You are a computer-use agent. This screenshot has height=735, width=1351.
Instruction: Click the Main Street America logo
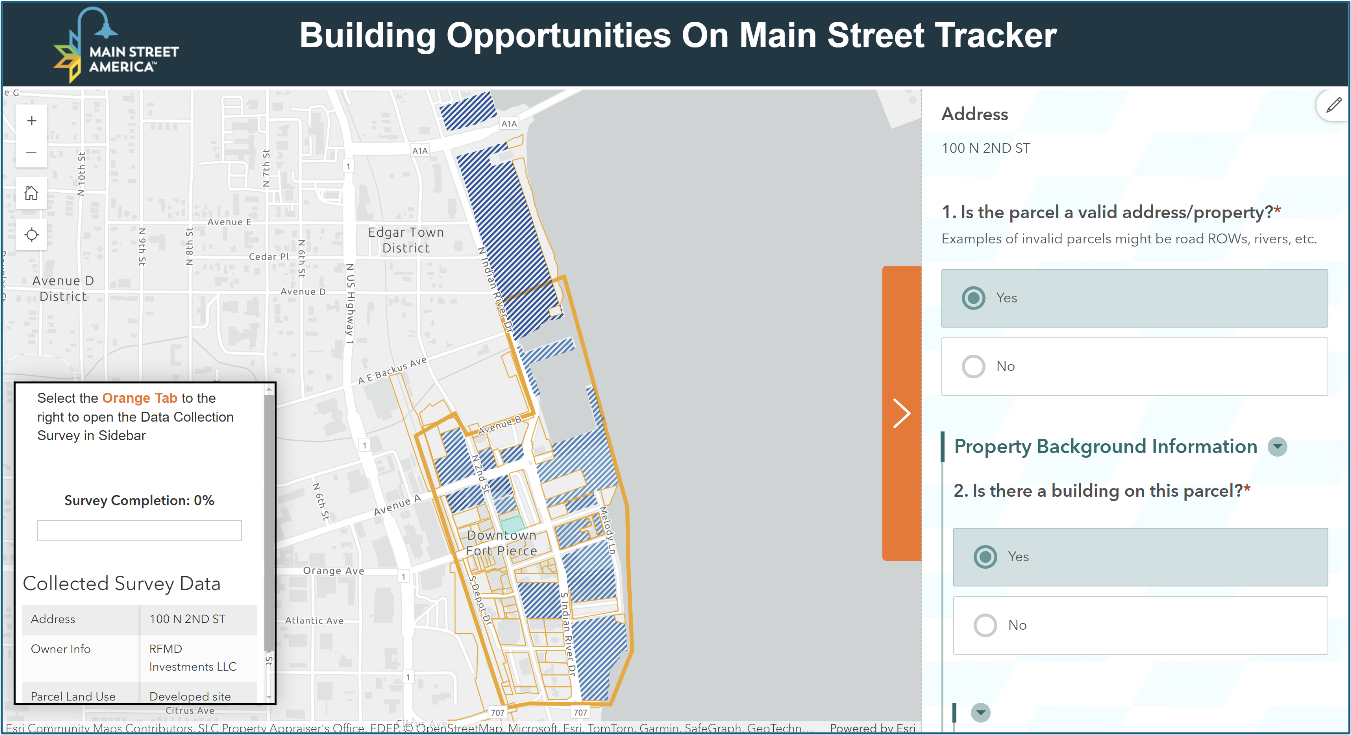click(116, 46)
